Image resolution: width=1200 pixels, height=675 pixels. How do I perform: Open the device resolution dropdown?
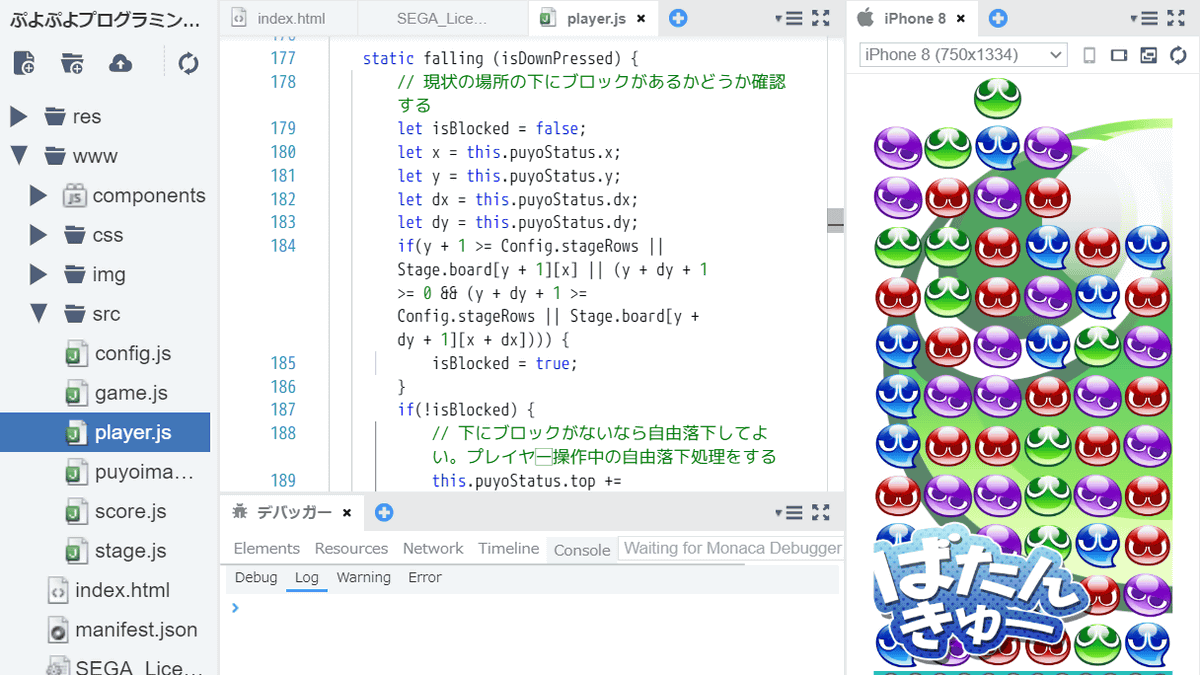coord(961,54)
